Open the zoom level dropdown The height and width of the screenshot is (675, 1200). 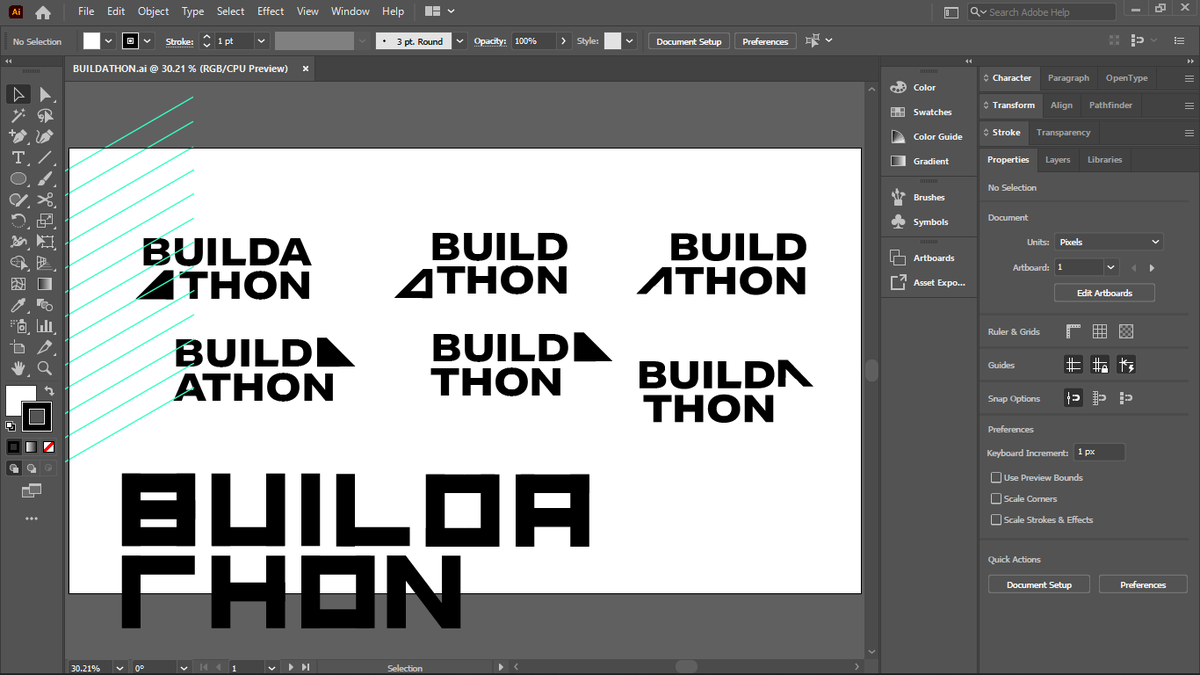point(120,667)
